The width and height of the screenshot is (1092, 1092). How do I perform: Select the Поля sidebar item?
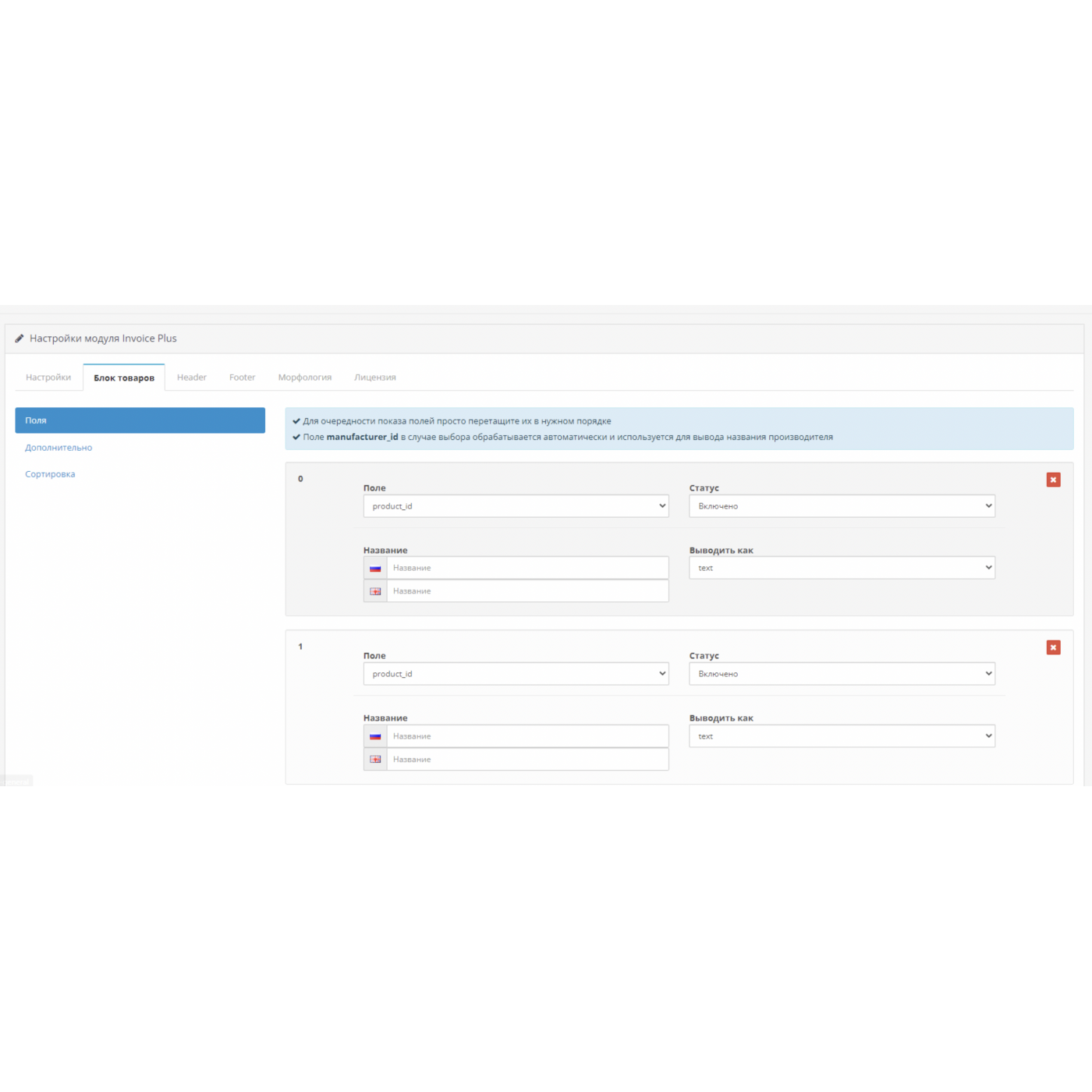click(x=140, y=420)
